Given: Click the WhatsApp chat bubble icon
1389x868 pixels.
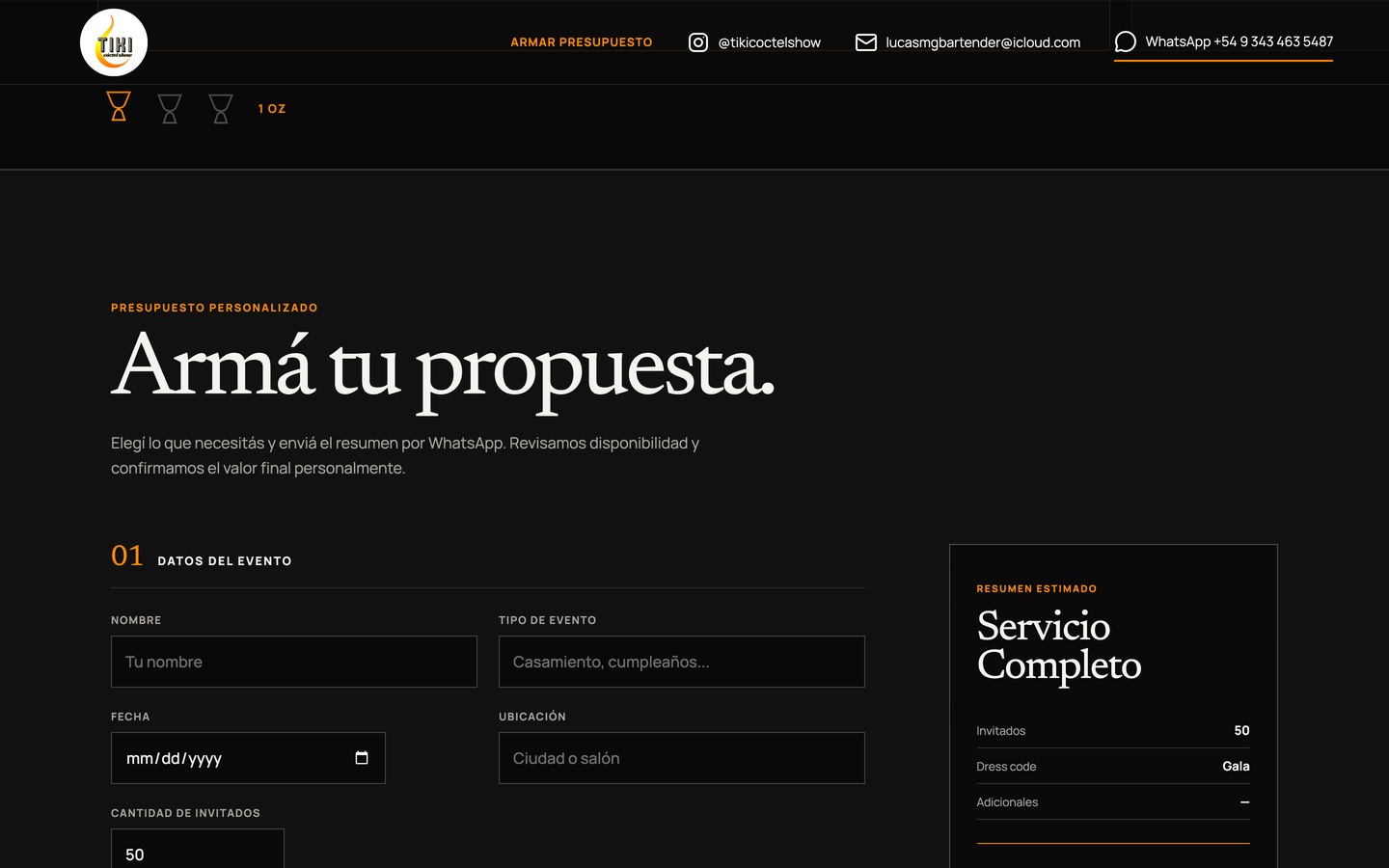Looking at the screenshot, I should pyautogui.click(x=1125, y=41).
